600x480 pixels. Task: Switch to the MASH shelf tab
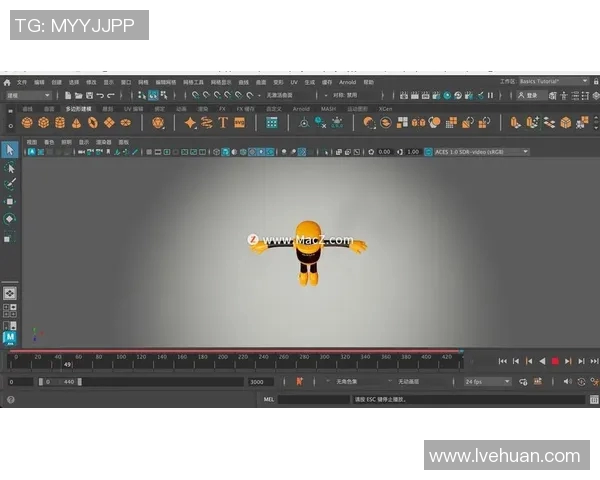[x=328, y=108]
